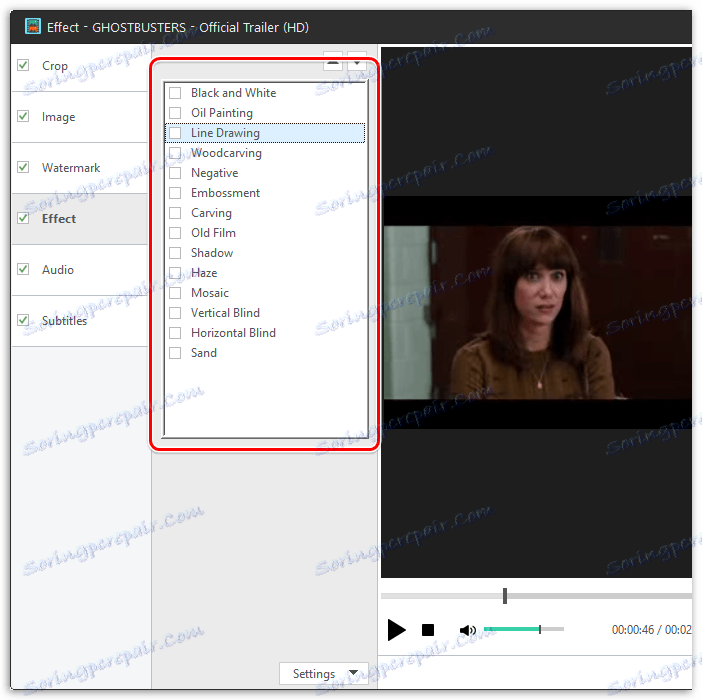Click the video seek slider handle
Image resolution: width=702 pixels, height=700 pixels.
click(505, 596)
